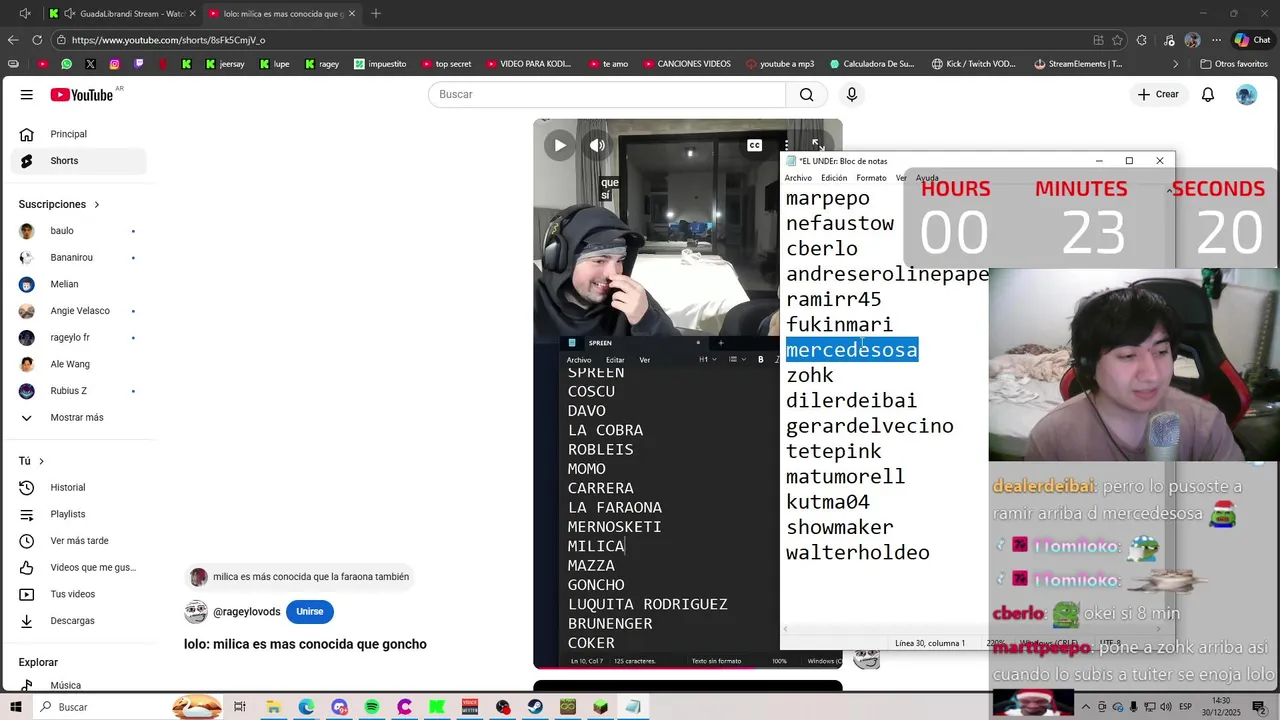Toggle closed captions on the Short

pos(755,145)
